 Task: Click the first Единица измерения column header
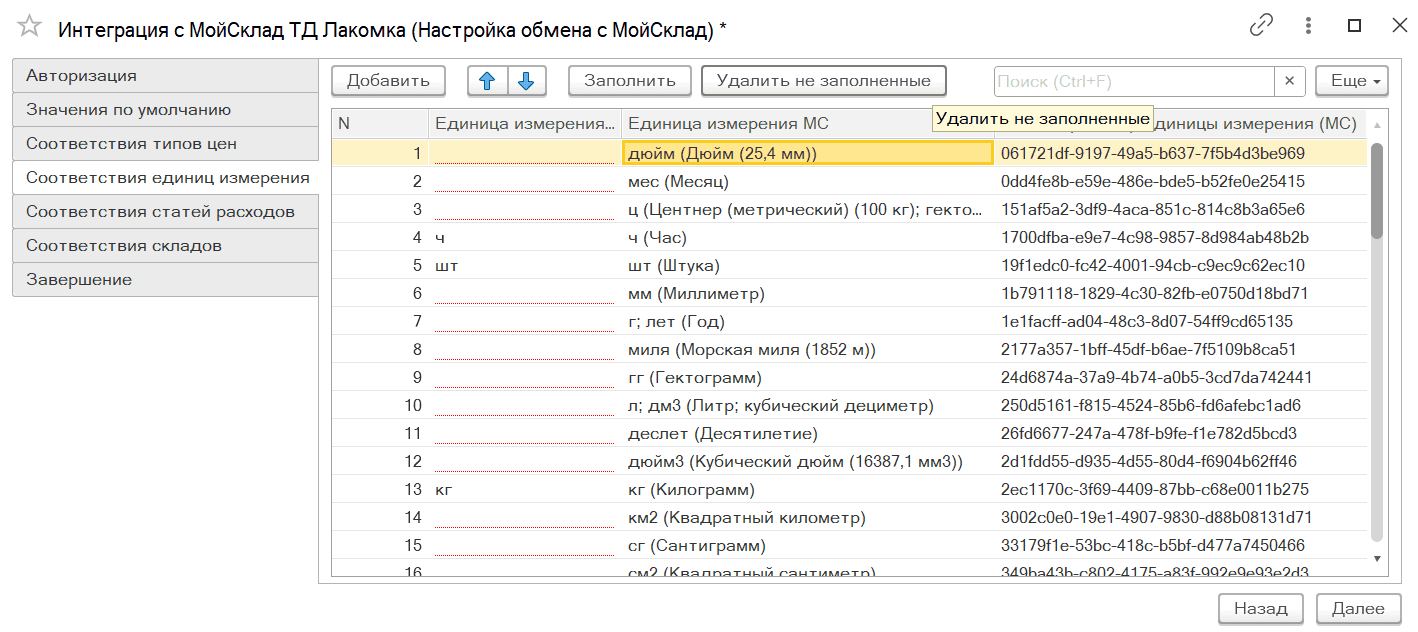(x=525, y=124)
